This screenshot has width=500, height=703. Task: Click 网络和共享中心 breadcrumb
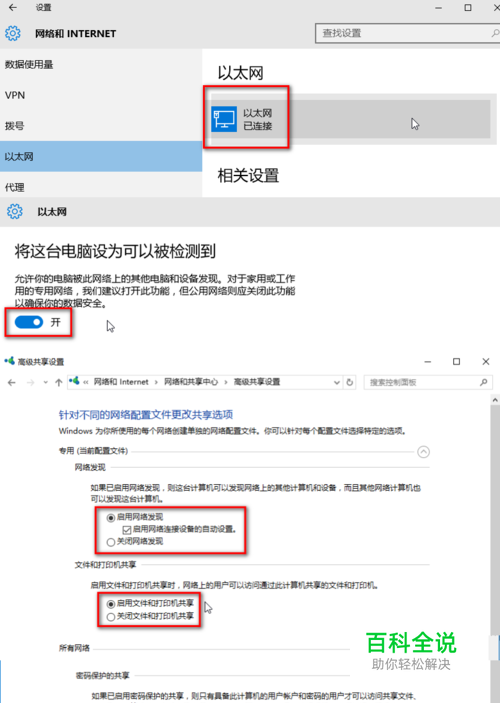(191, 382)
